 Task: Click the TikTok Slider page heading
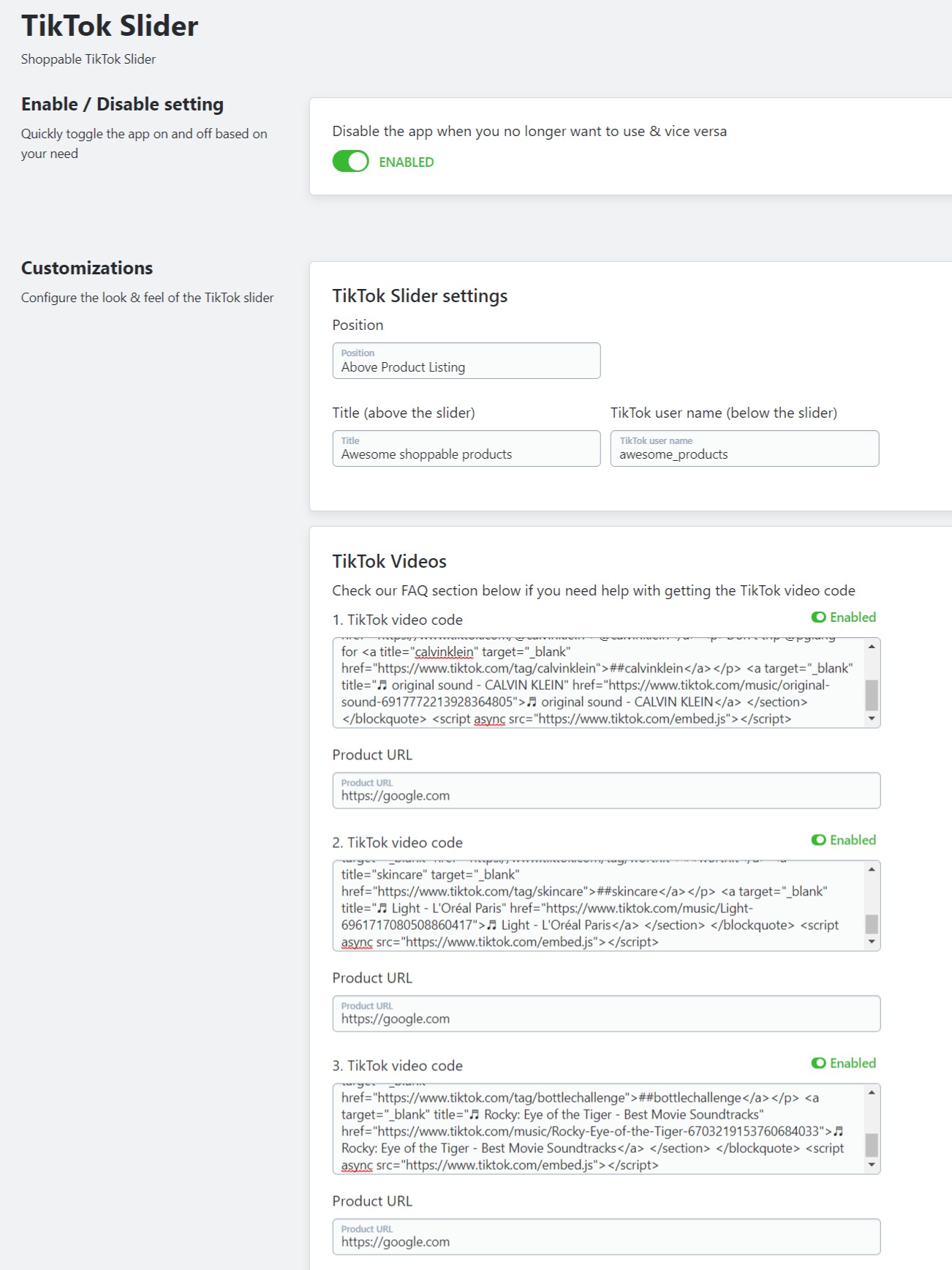pos(110,26)
